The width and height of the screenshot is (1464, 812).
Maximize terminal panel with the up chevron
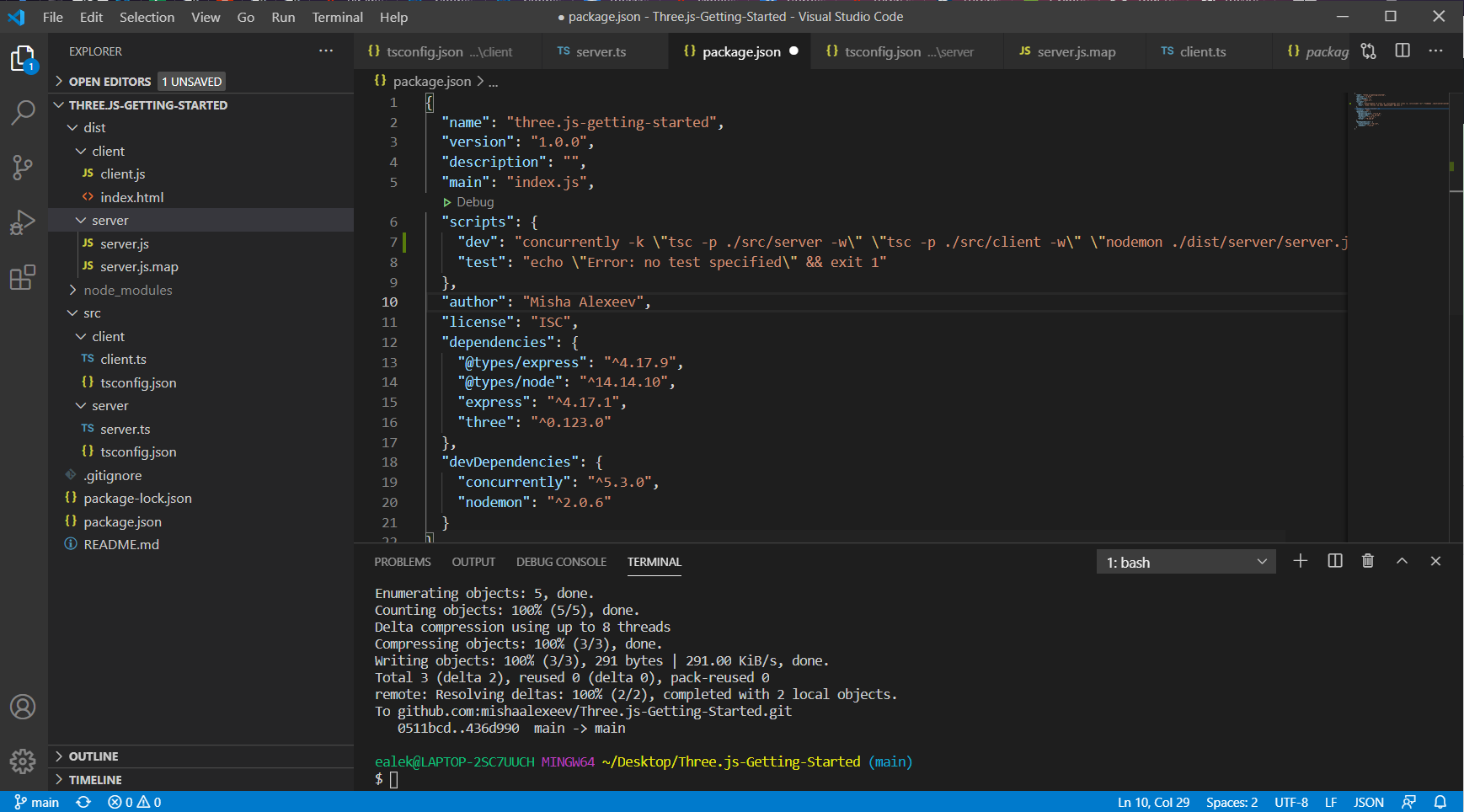tap(1402, 561)
